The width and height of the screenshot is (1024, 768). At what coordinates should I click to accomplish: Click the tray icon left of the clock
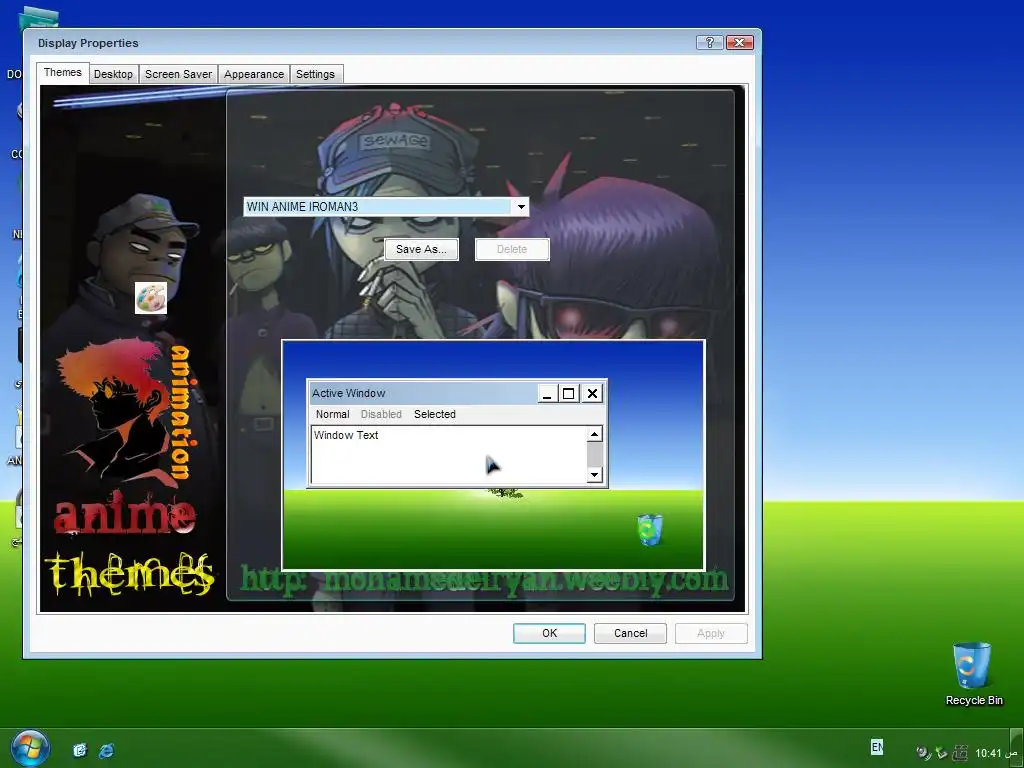coord(960,753)
